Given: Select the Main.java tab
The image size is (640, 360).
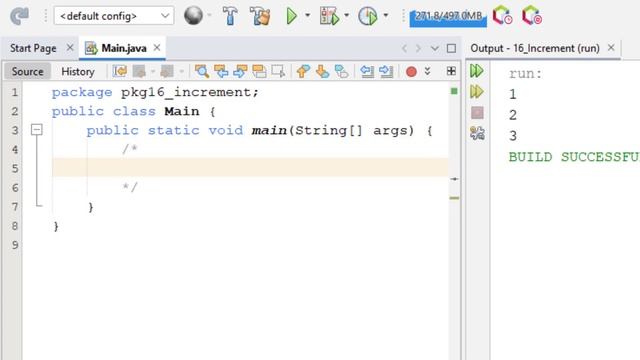Looking at the screenshot, I should coord(123,48).
